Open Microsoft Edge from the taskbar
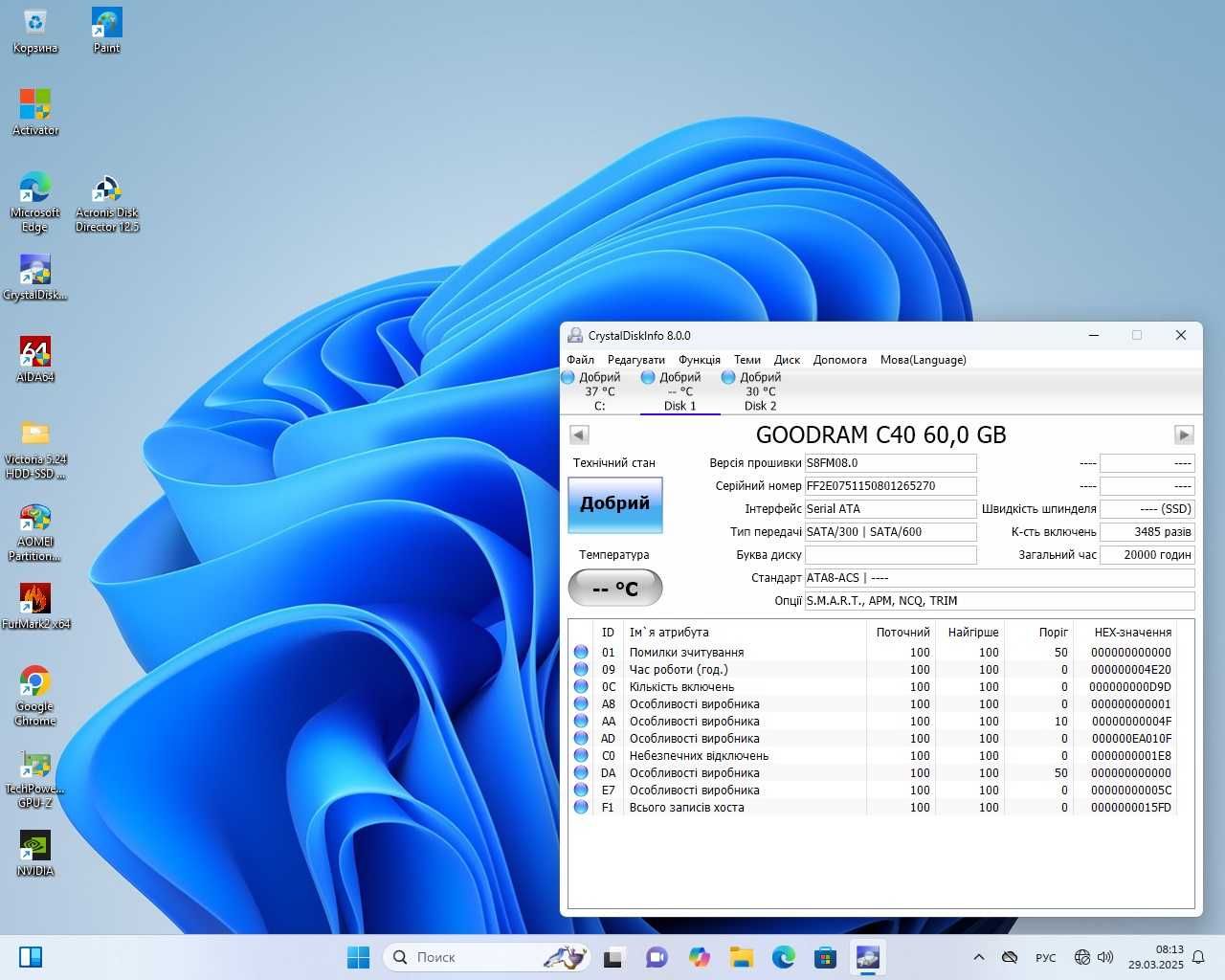1225x980 pixels. point(784,957)
